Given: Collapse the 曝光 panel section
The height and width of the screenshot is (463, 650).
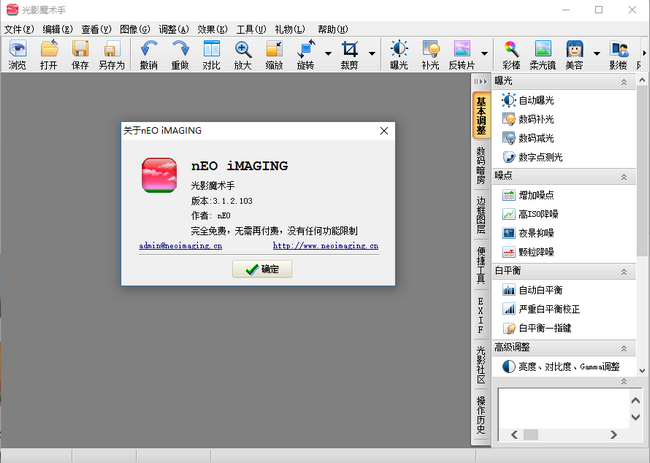Looking at the screenshot, I should pyautogui.click(x=624, y=82).
